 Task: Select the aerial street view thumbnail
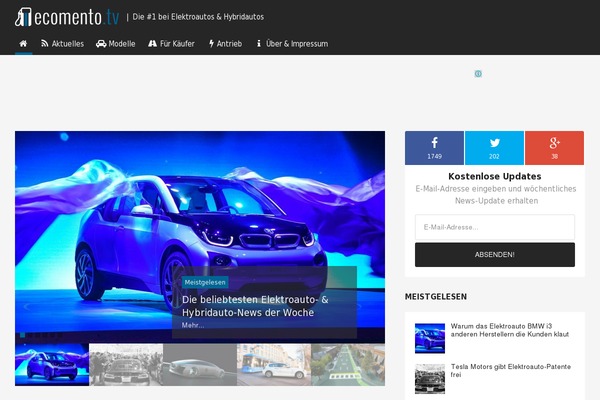click(x=348, y=364)
